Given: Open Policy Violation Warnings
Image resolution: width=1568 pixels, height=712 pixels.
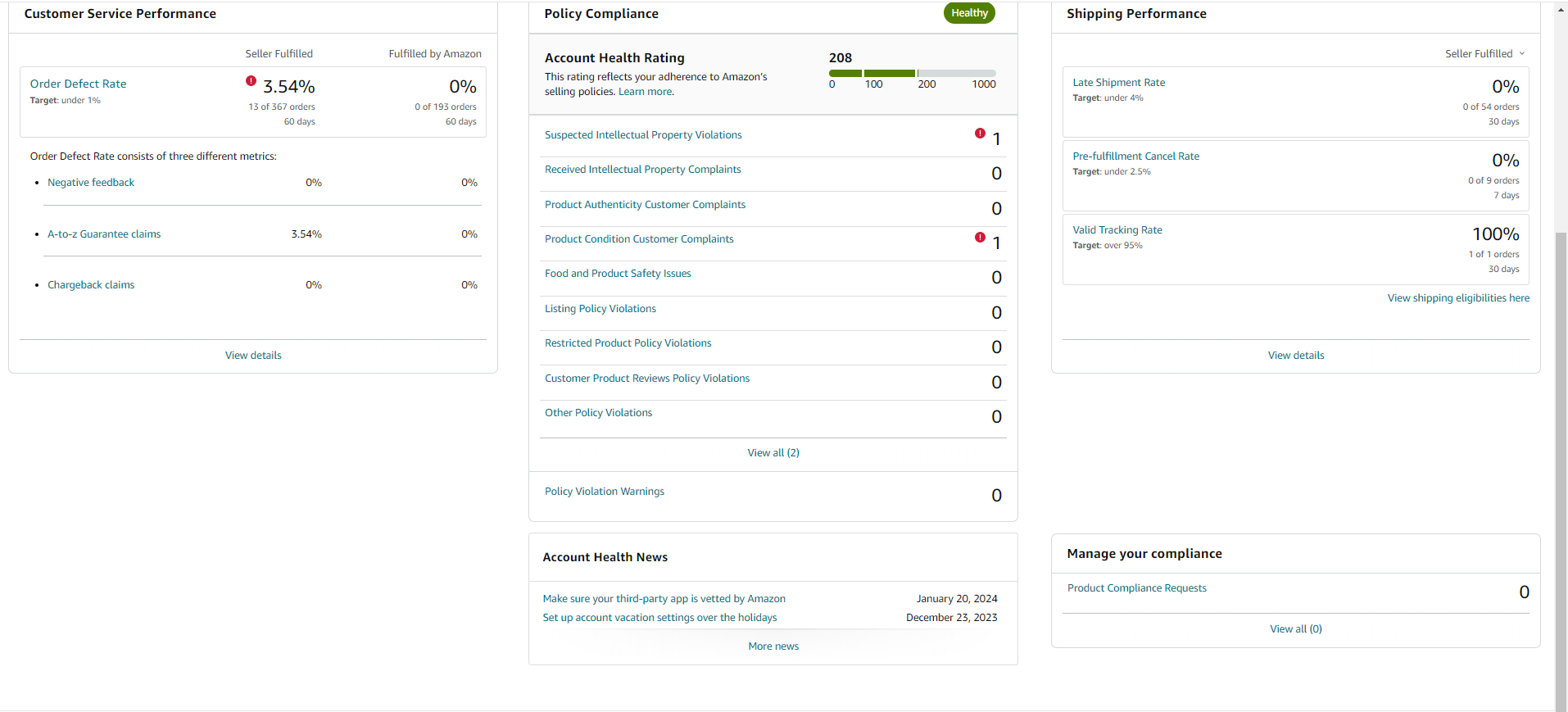Looking at the screenshot, I should click(605, 492).
